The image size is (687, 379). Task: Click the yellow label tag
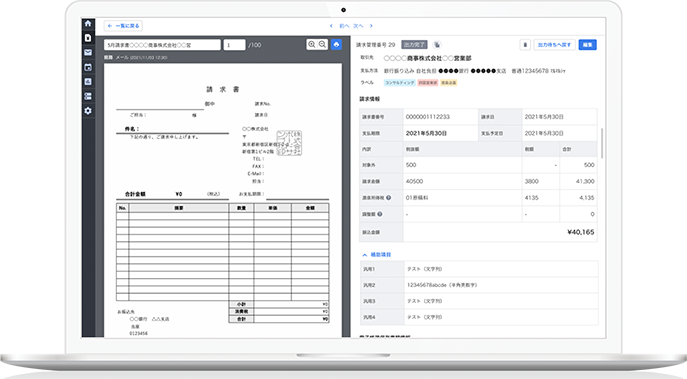click(448, 82)
